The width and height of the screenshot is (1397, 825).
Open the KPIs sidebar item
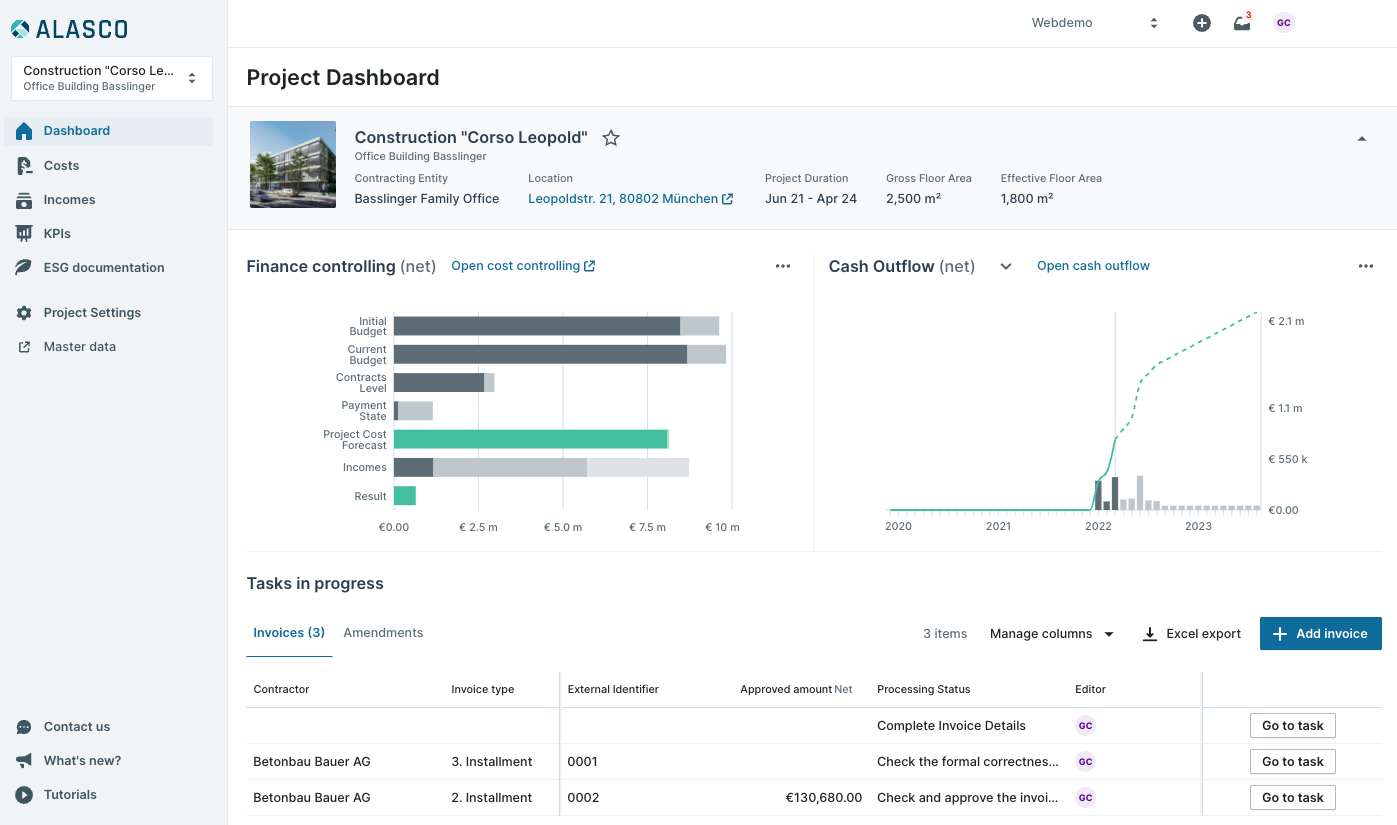(x=57, y=234)
